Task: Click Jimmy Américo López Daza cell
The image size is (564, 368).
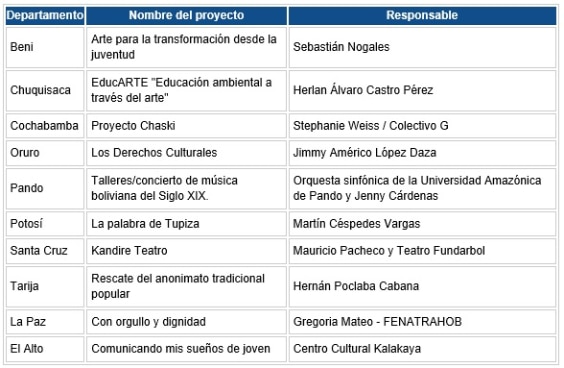Action: 422,153
